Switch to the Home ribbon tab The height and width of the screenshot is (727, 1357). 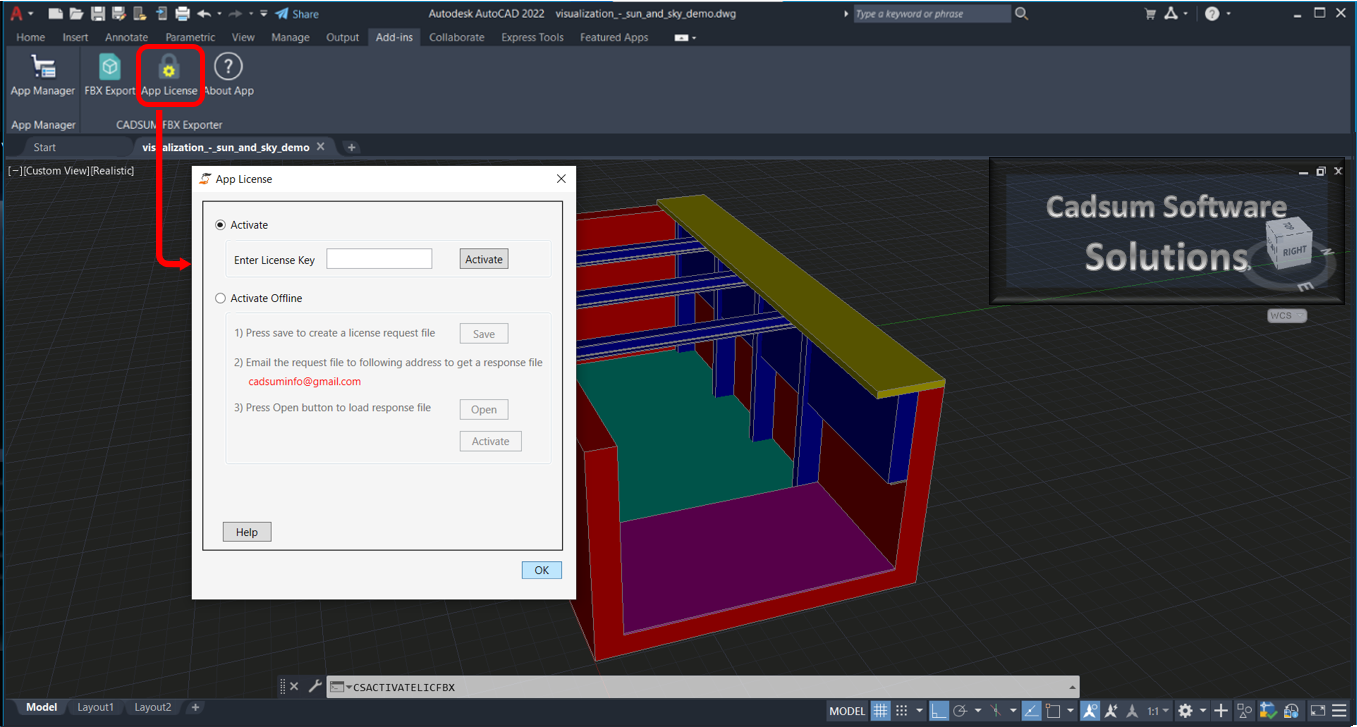point(30,37)
